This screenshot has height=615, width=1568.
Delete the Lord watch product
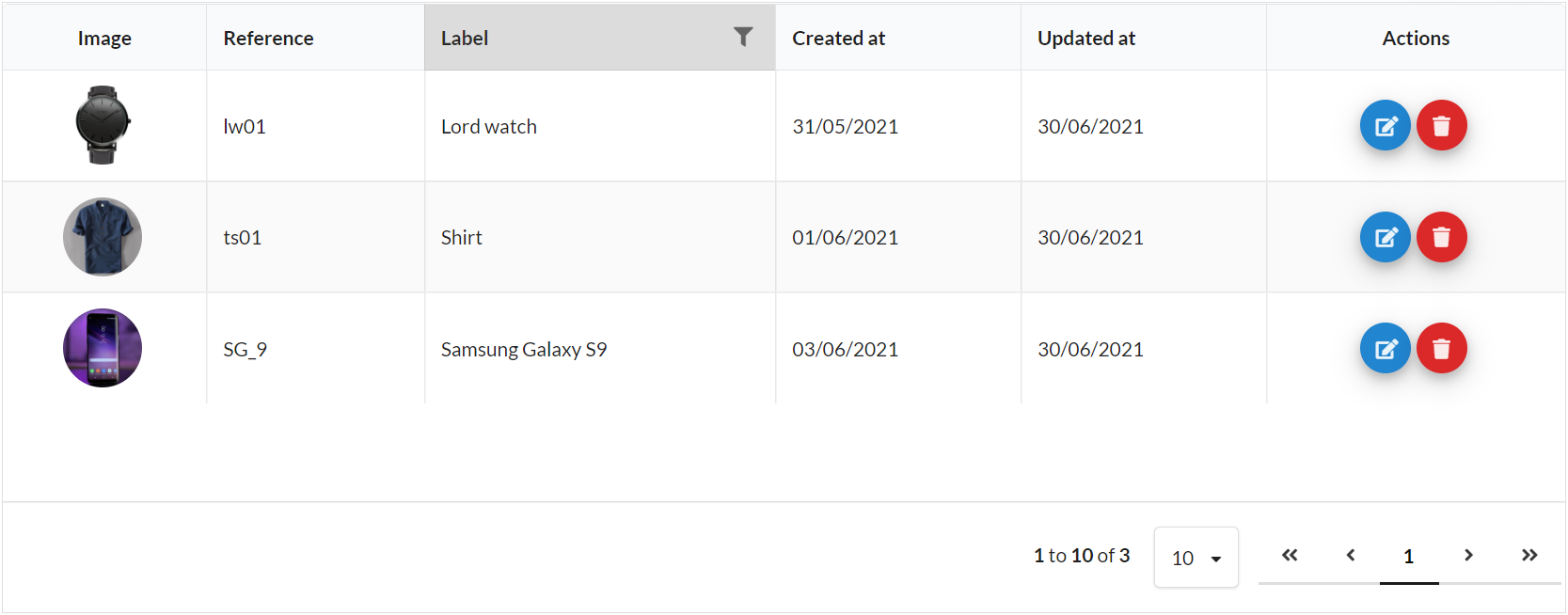click(x=1441, y=126)
